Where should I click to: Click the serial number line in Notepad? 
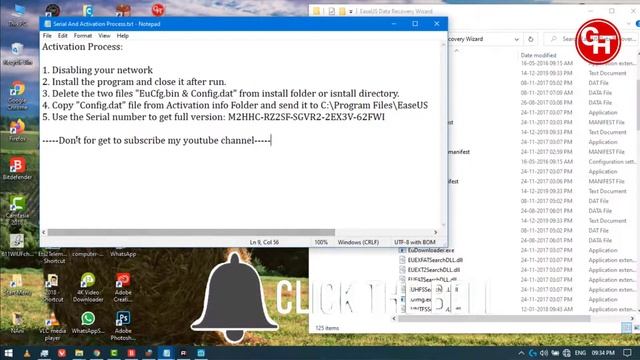coord(213,117)
